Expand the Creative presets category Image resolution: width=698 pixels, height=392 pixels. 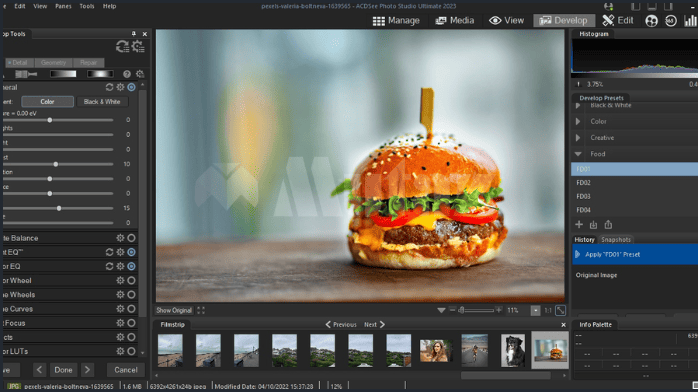click(x=578, y=138)
